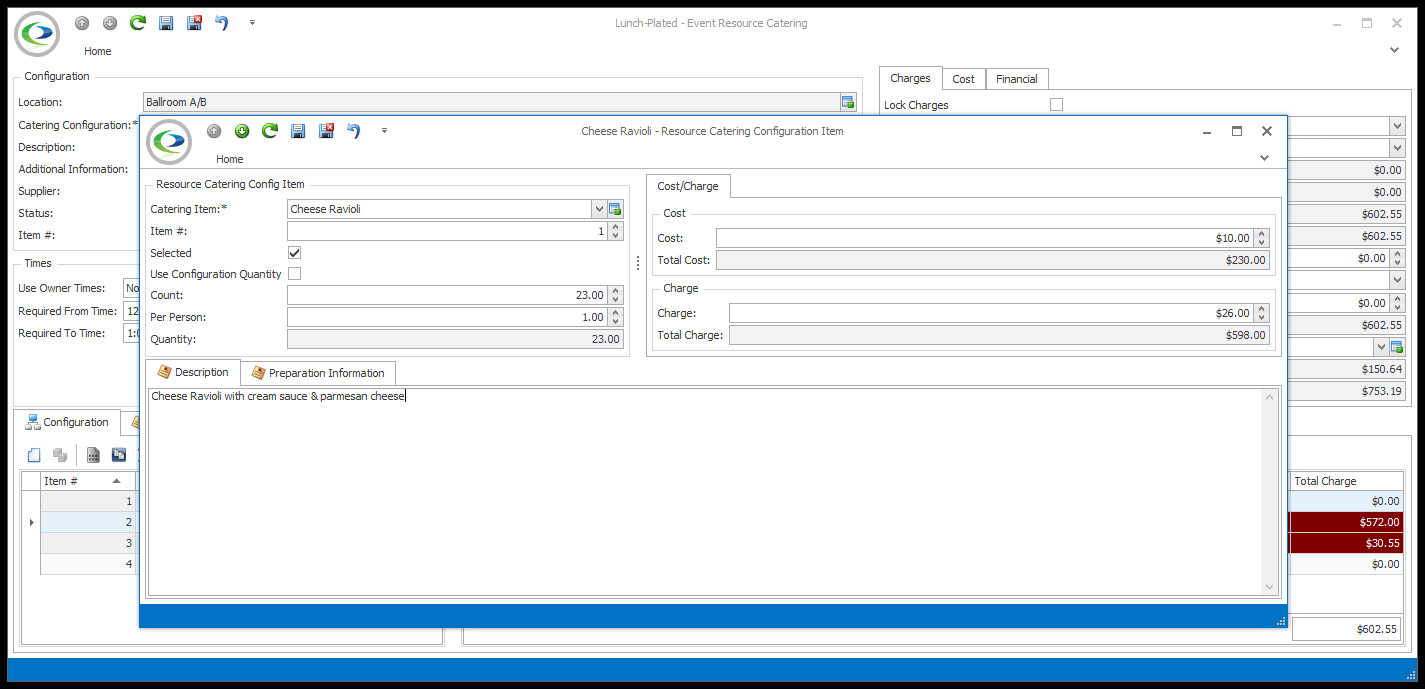Select row with Item # 3 in grid
1425x689 pixels.
click(88, 543)
